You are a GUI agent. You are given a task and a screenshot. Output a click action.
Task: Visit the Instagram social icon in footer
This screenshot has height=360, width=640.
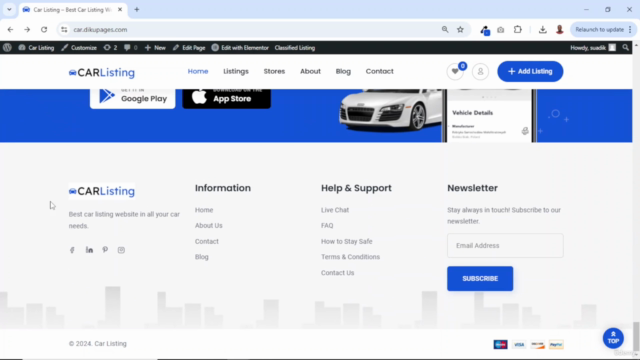point(121,250)
